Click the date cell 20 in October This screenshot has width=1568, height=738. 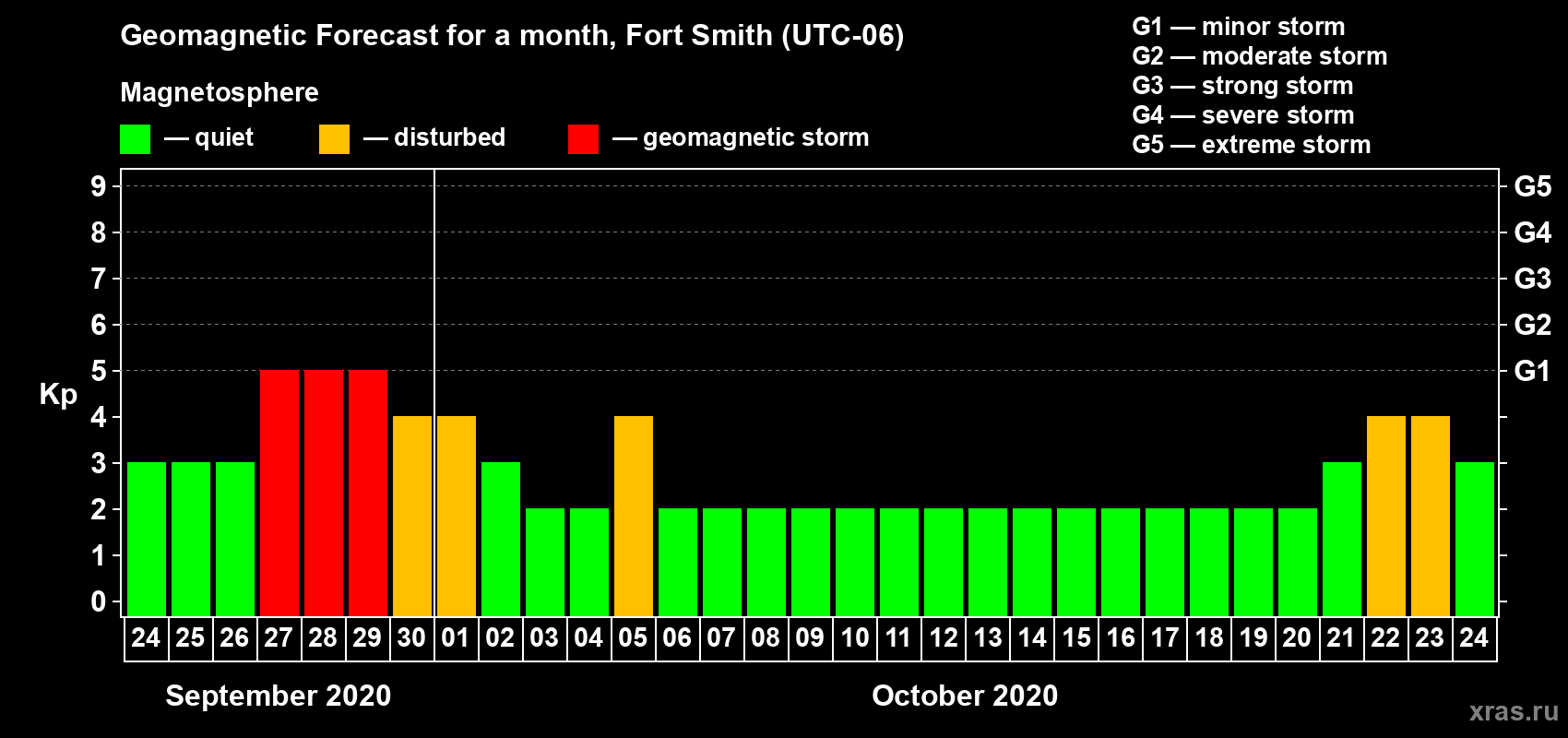pos(1297,638)
